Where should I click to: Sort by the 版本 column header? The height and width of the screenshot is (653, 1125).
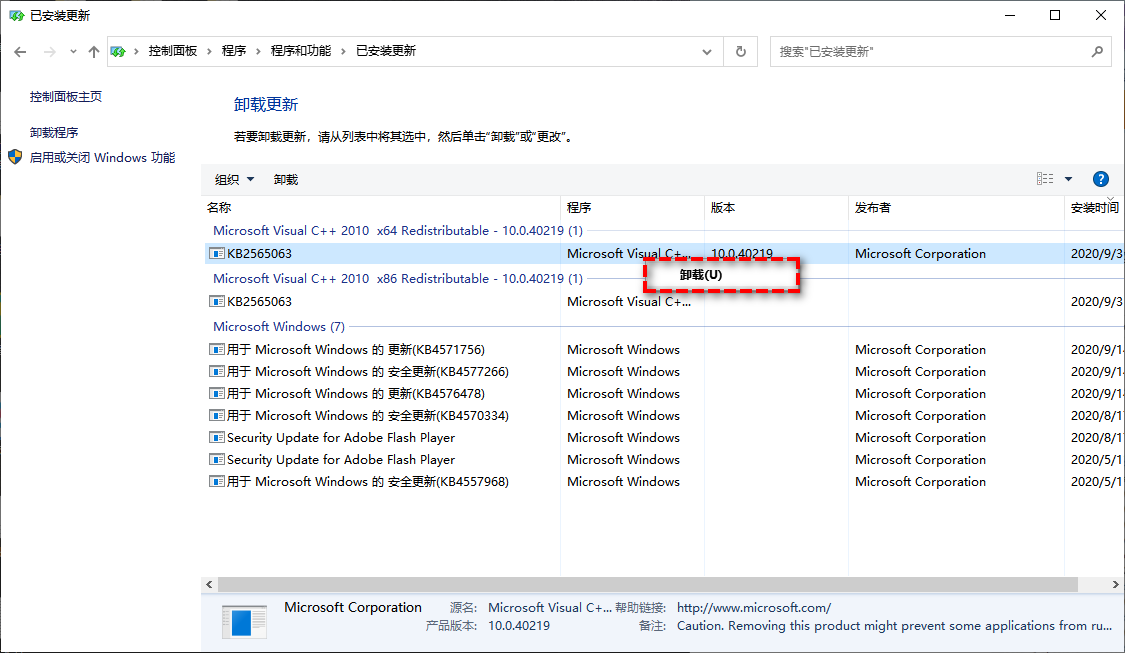tap(776, 208)
